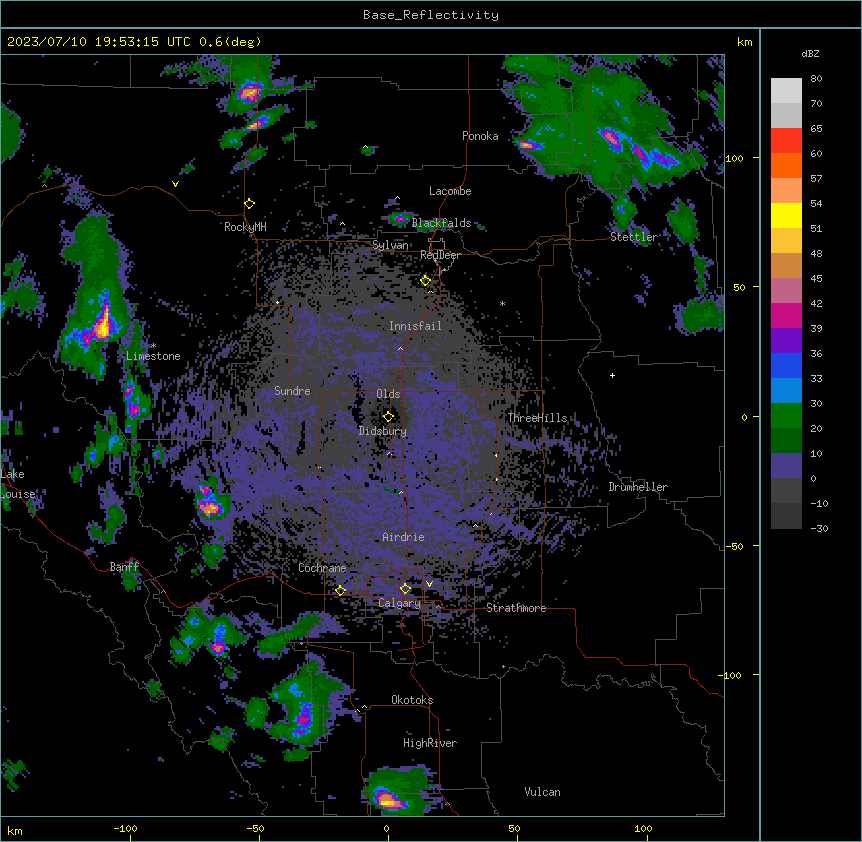Click the Sylvan city label
Viewport: 862px width, 842px height.
point(390,245)
